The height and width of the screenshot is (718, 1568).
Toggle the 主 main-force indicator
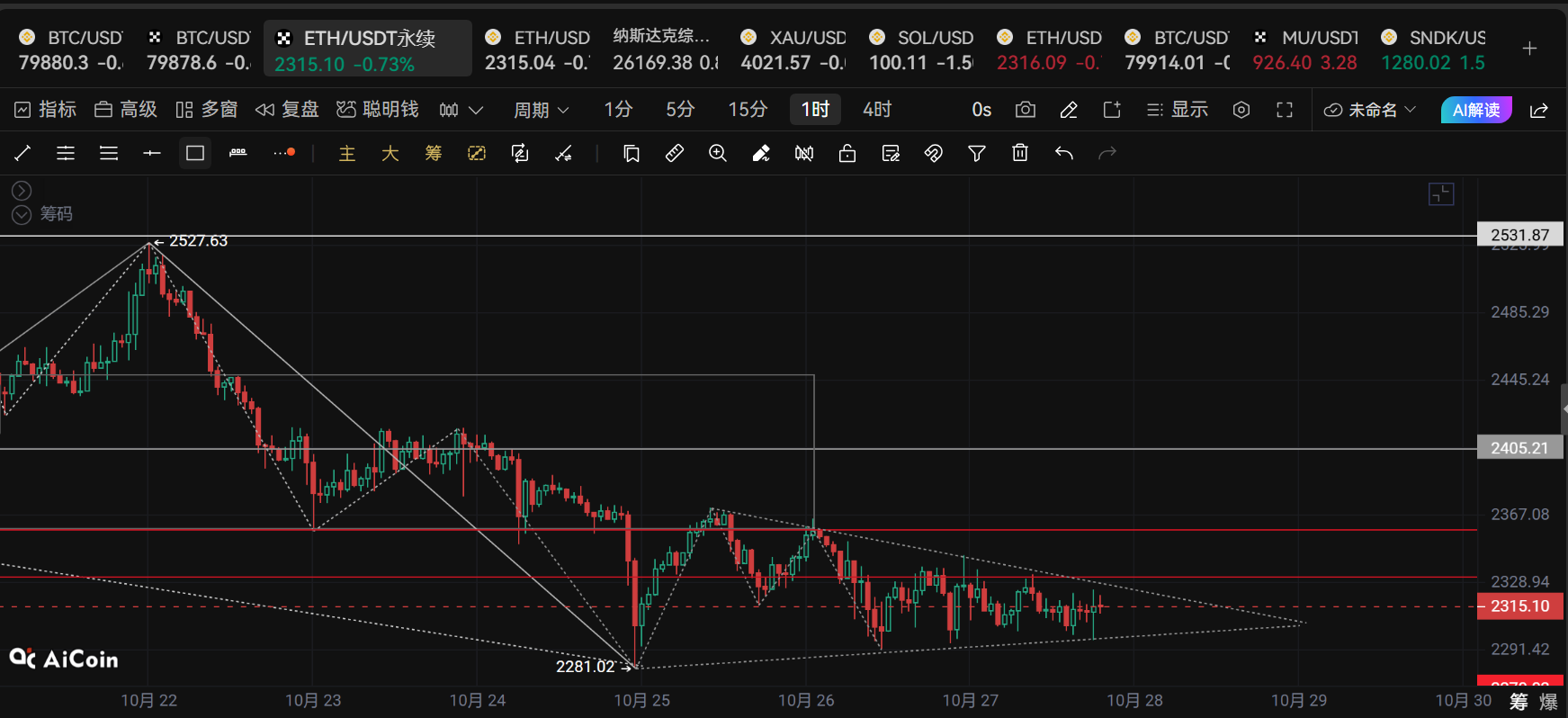tap(347, 154)
